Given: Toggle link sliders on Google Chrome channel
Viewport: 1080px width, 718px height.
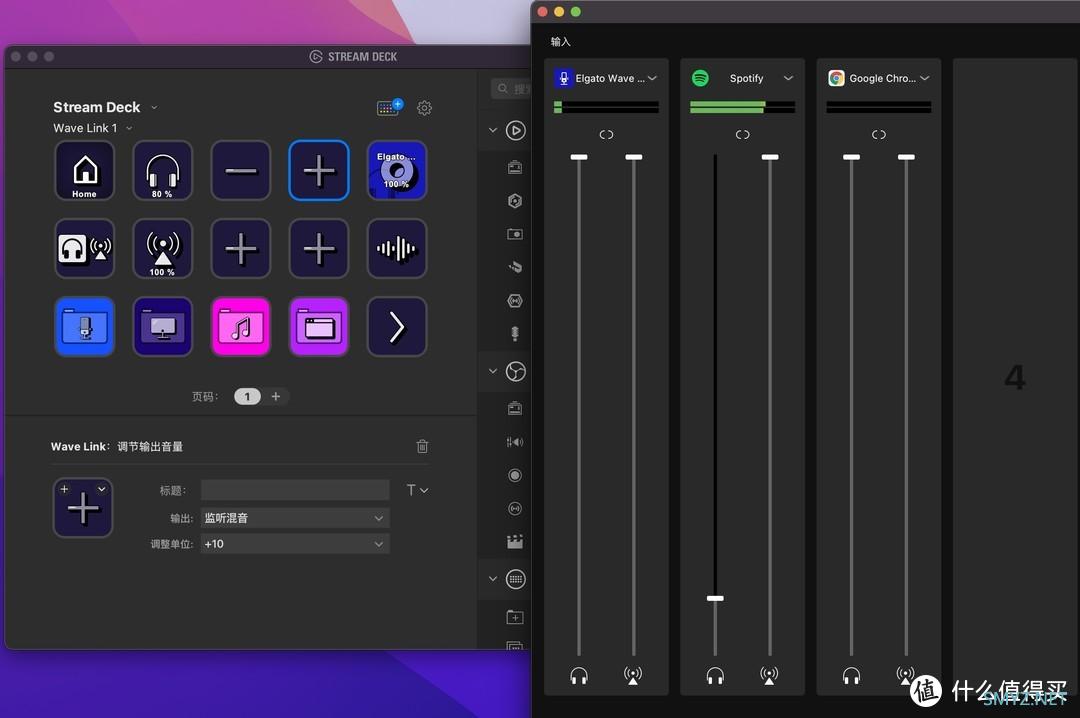Looking at the screenshot, I should [879, 134].
